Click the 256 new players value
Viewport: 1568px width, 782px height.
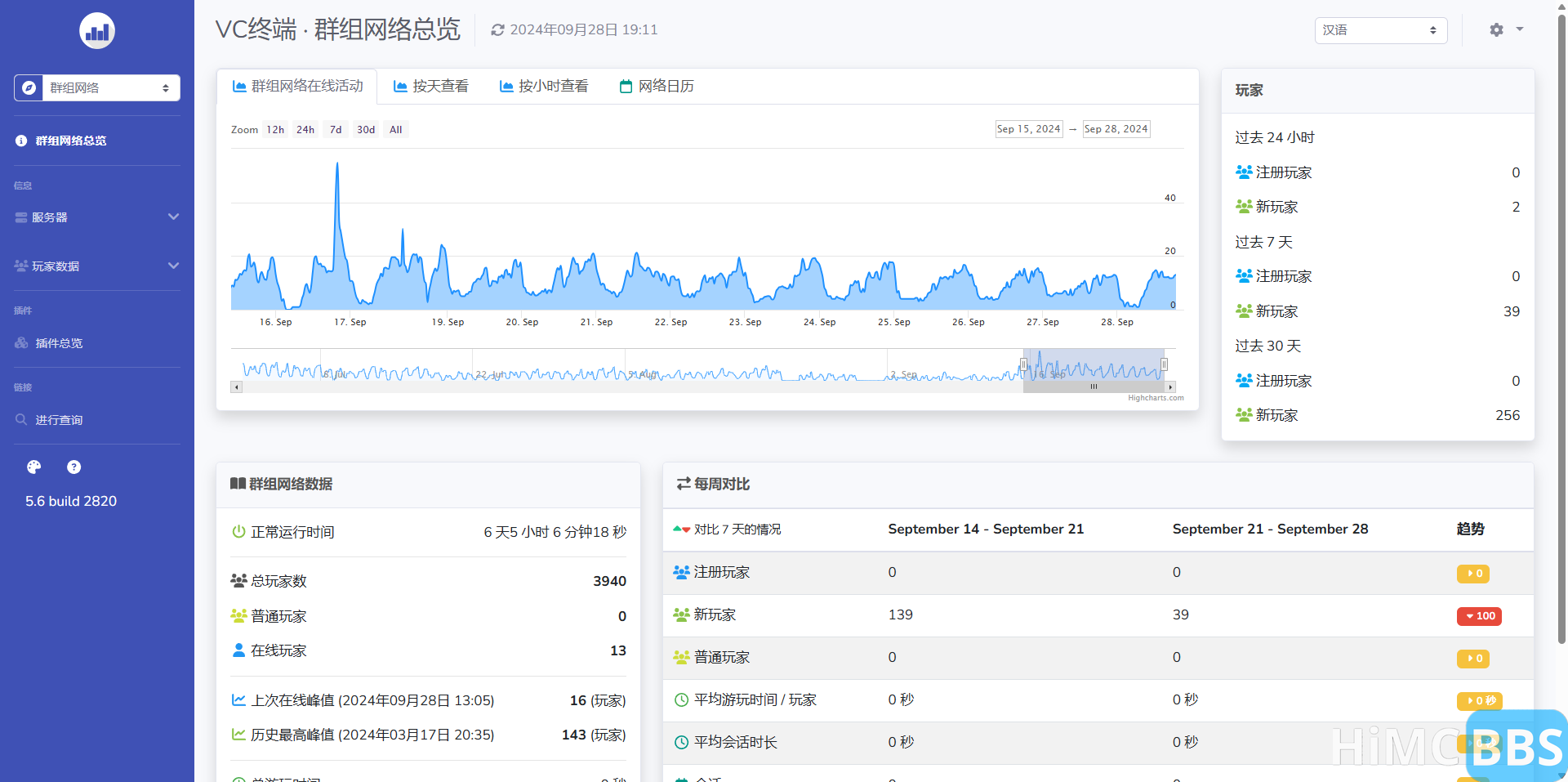1508,415
